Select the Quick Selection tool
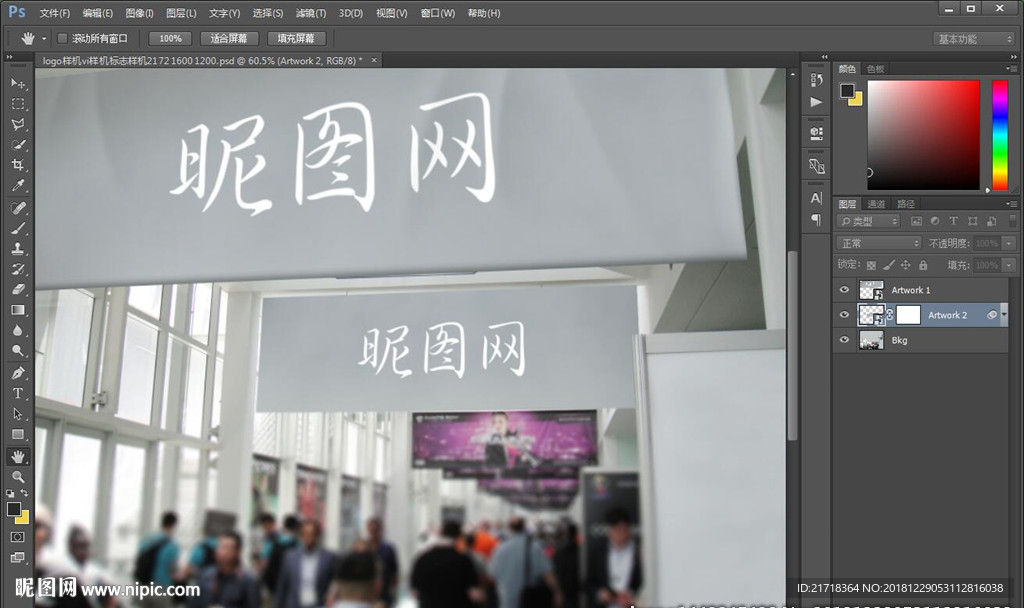Screen dimensions: 1024x608 click(x=18, y=145)
